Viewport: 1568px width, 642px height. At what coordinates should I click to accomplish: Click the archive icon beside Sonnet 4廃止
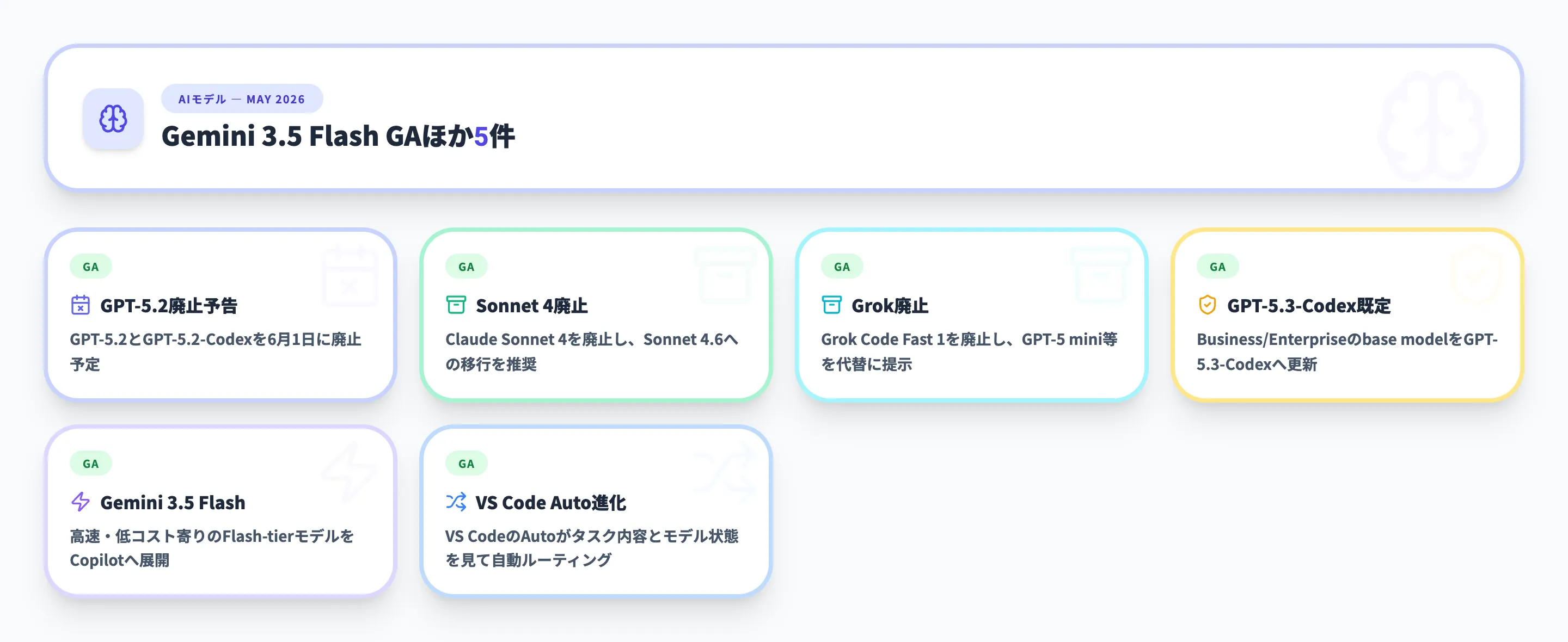[x=456, y=305]
